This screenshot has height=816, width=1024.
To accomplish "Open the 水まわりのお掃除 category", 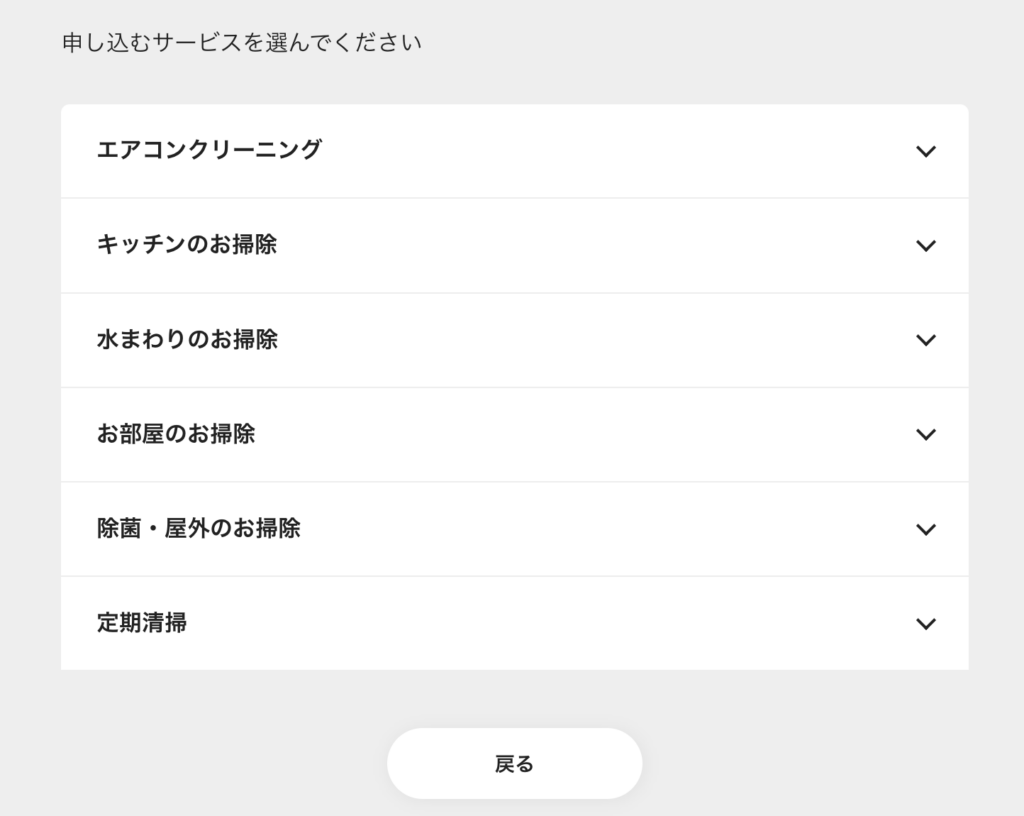I will click(x=515, y=340).
